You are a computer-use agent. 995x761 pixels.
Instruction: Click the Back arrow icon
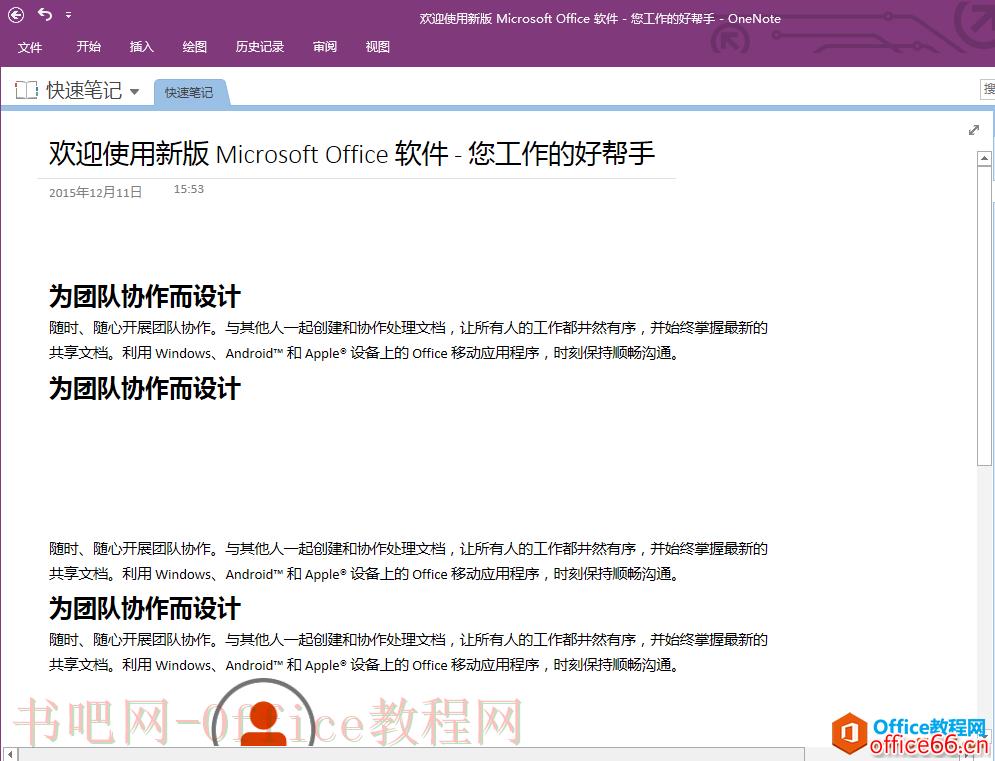(x=16, y=15)
